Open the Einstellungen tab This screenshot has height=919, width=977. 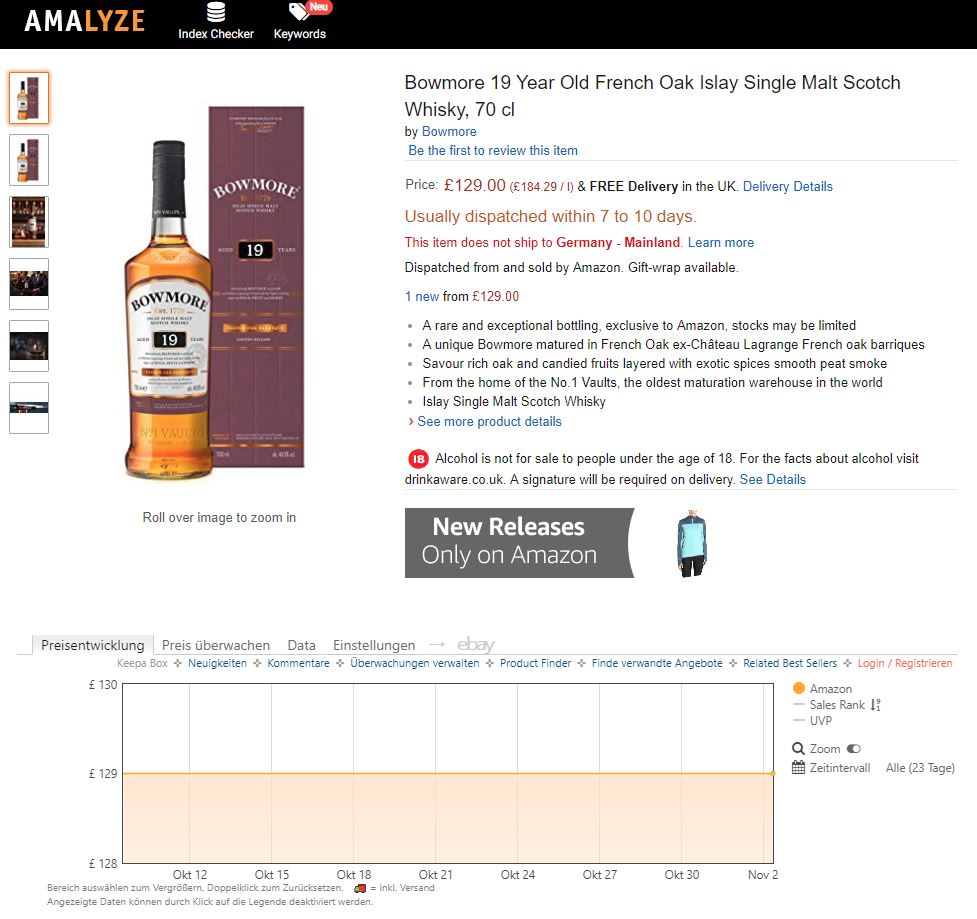coord(374,645)
